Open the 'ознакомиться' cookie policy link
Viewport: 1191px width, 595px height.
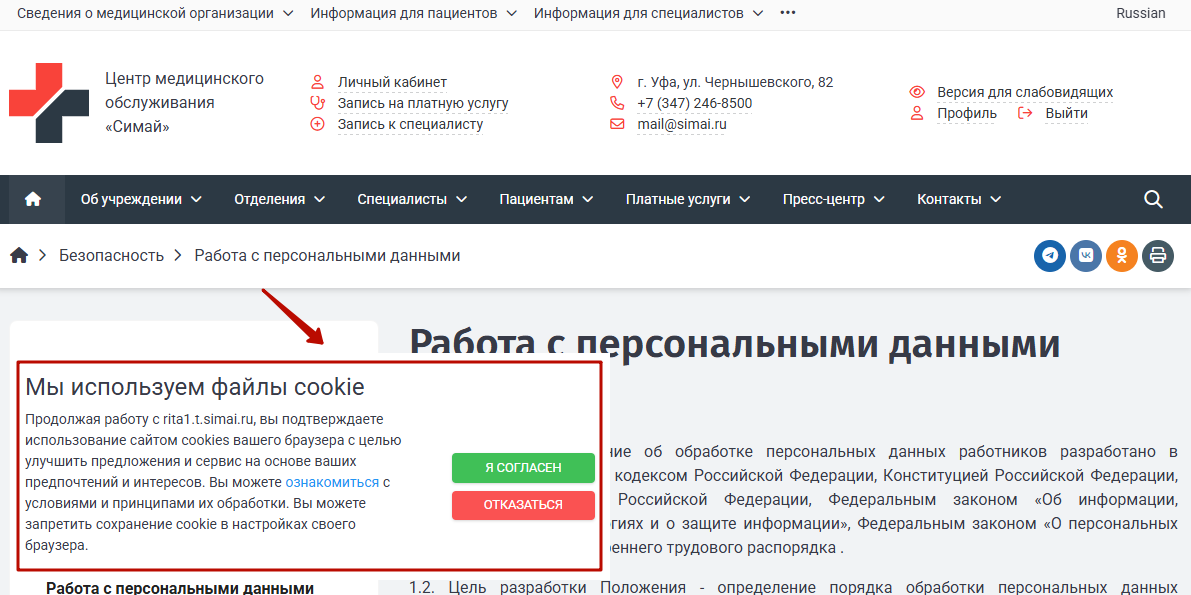[332, 482]
